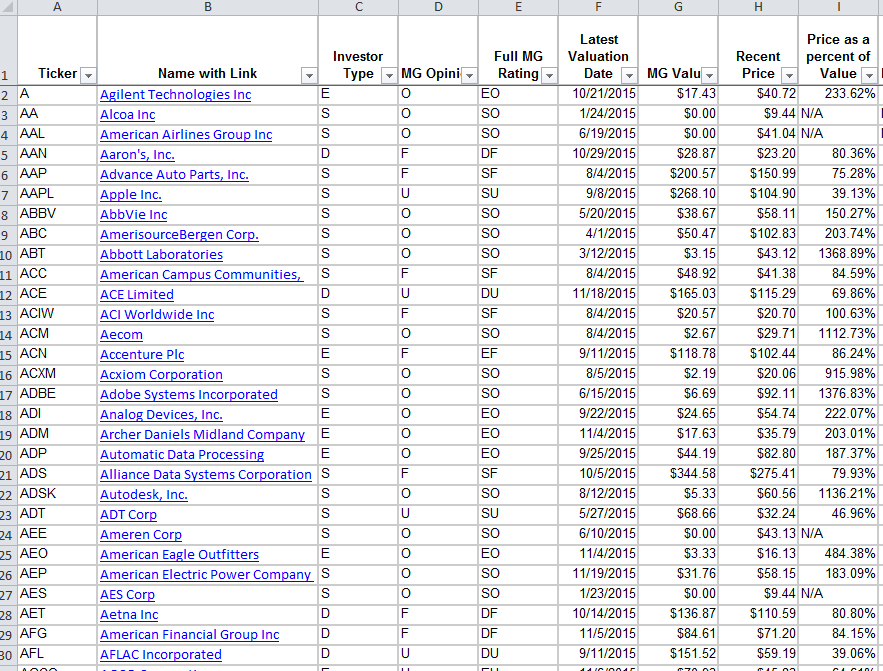Follow the American Campus Communities link

(x=202, y=275)
